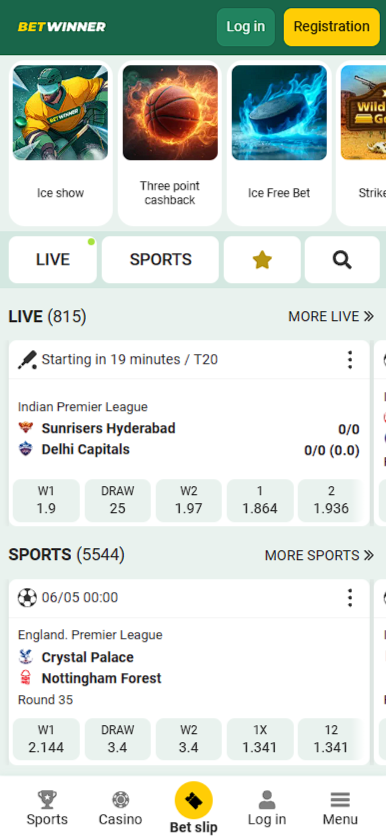This screenshot has height=839, width=386.
Task: Open options menu for Crystal Palace match
Action: point(350,598)
